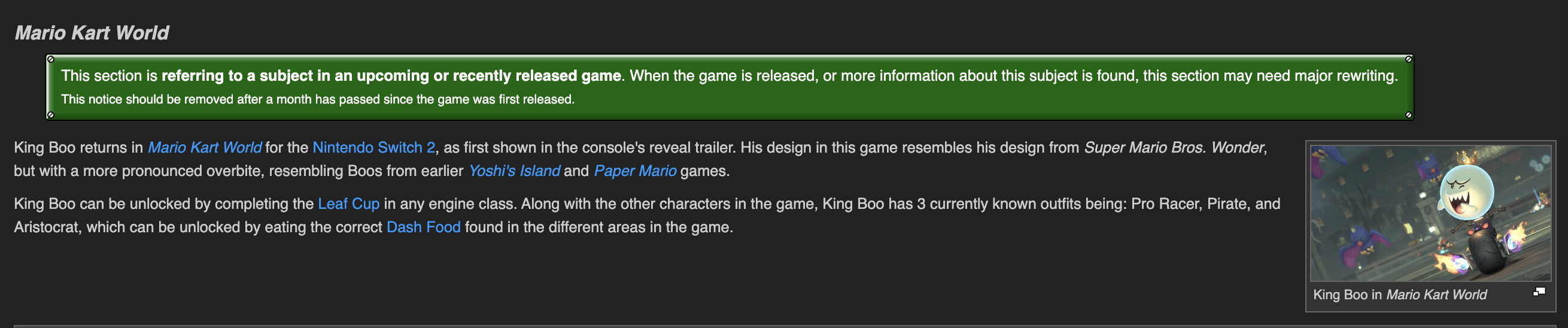Click the enlarge icon below King Boo image

[x=1539, y=292]
